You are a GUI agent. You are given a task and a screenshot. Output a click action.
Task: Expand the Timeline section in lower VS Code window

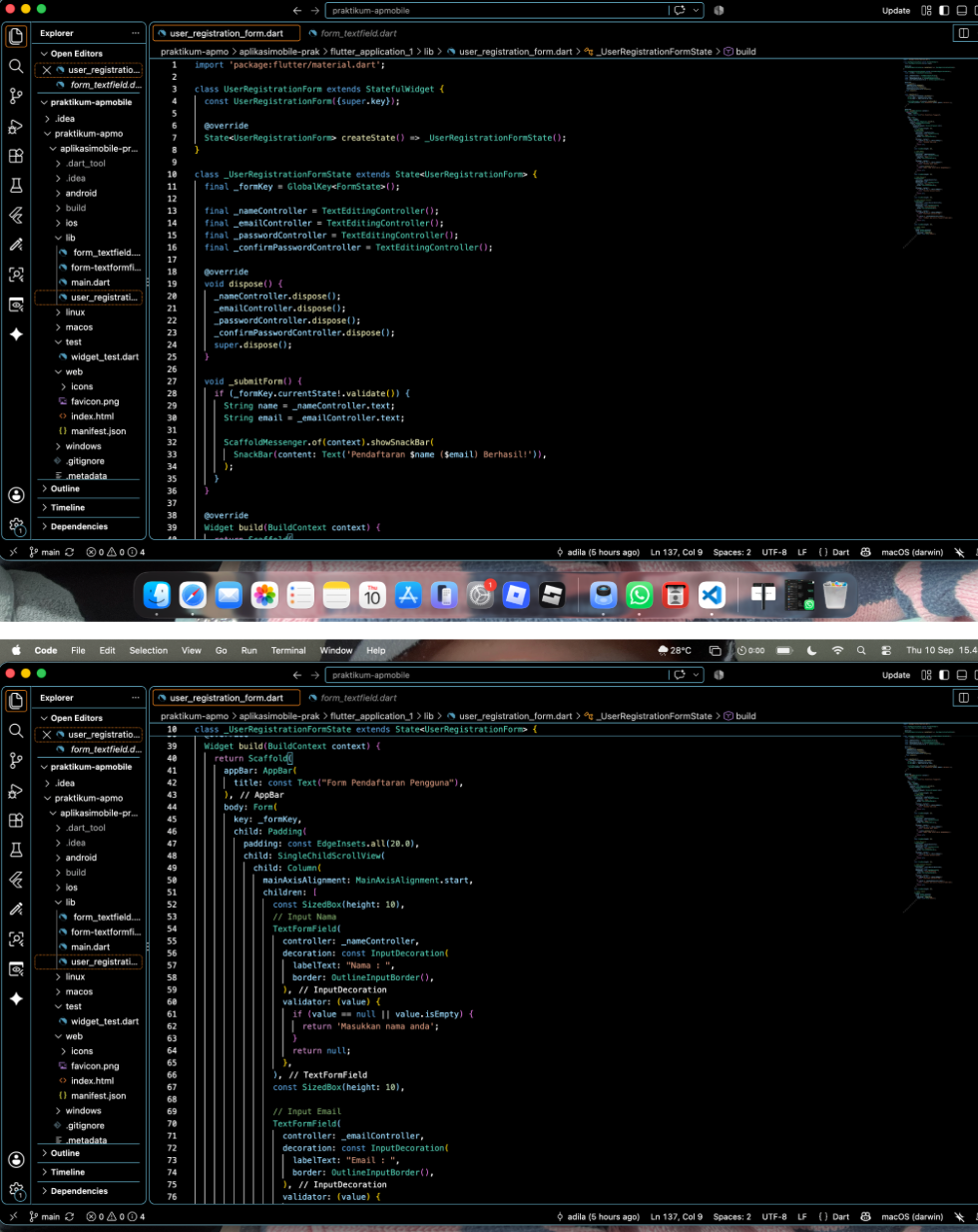coord(93,1172)
